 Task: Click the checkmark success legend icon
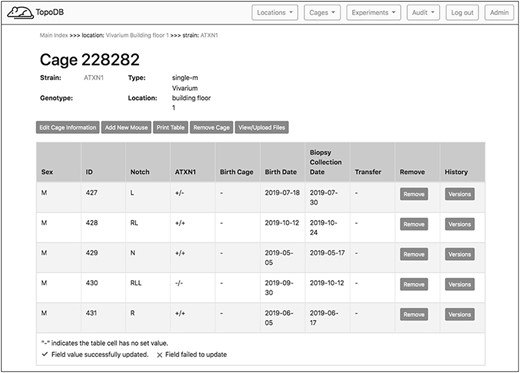[45, 354]
